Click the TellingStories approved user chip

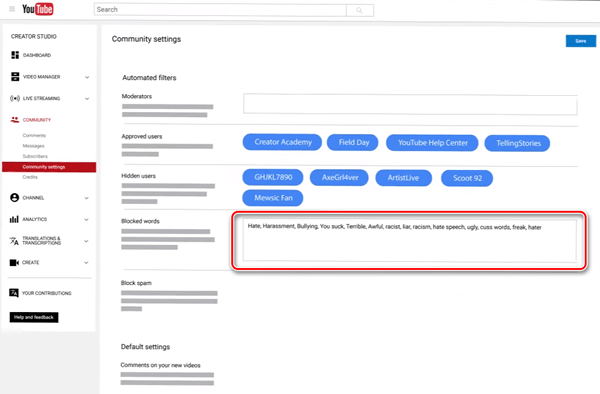point(518,143)
